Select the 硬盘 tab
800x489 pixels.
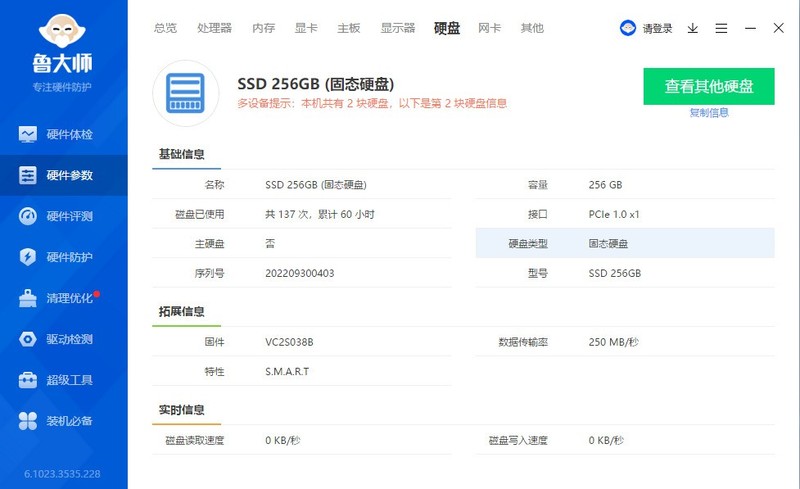point(447,28)
